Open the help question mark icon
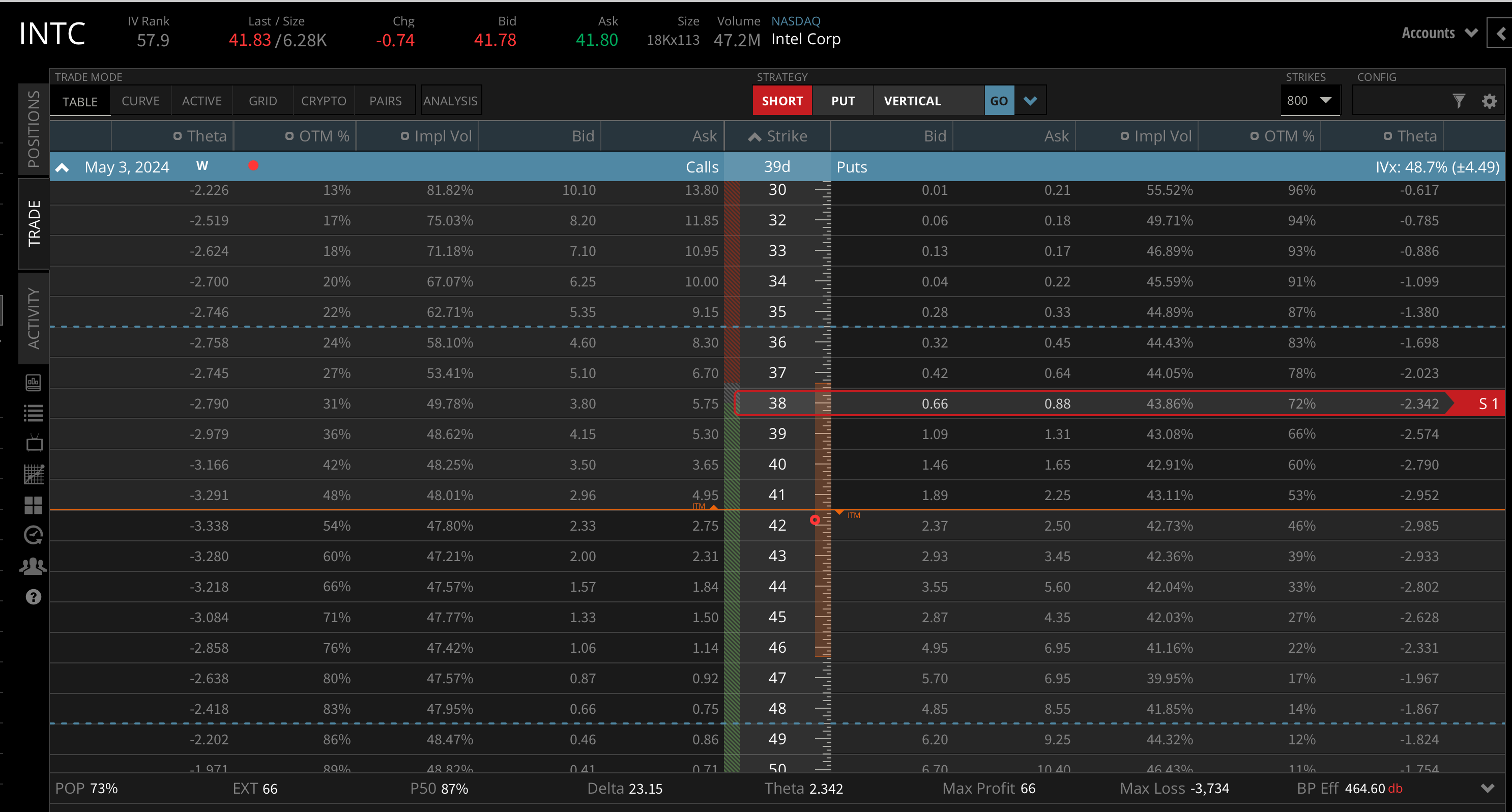This screenshot has height=812, width=1512. pyautogui.click(x=34, y=597)
